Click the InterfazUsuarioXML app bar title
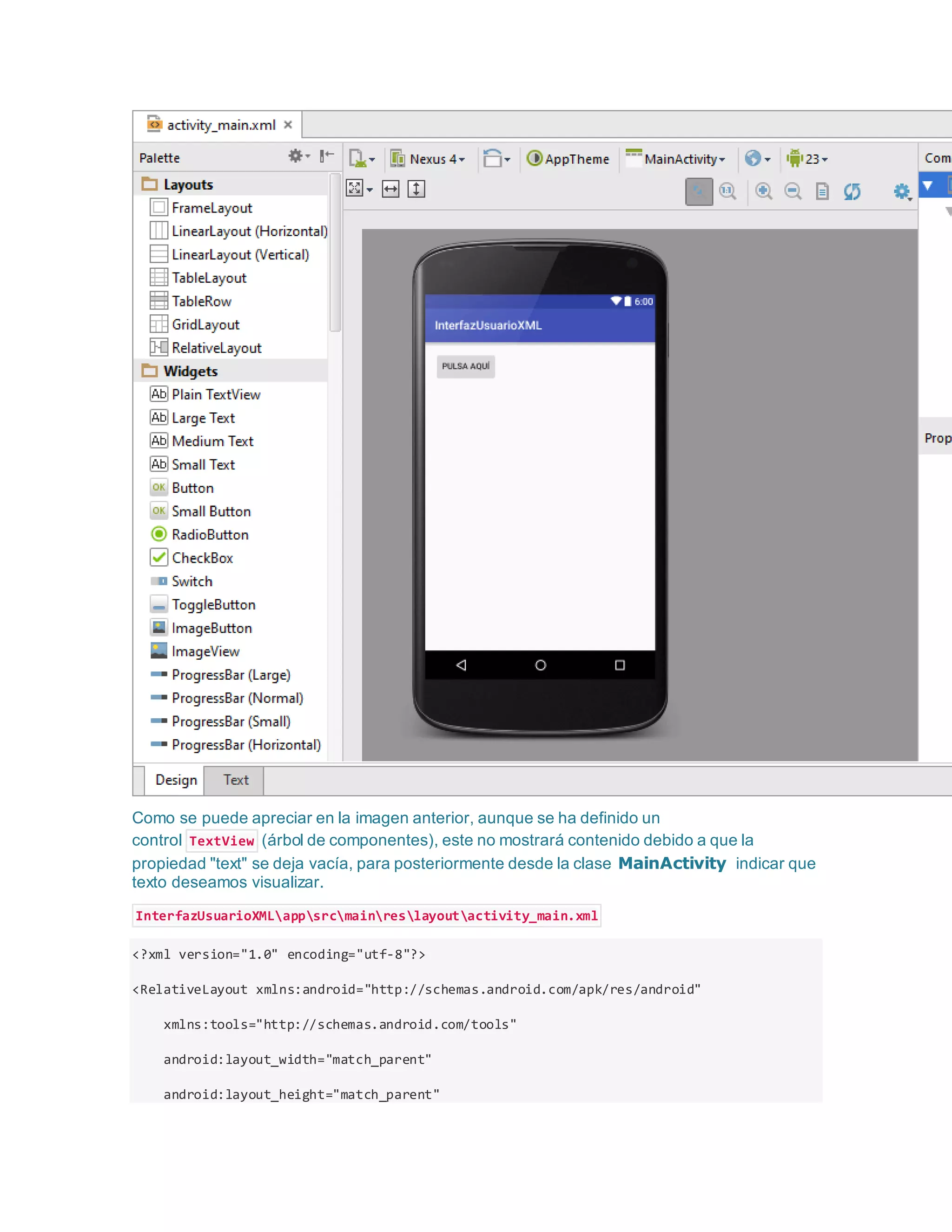Viewport: 952px width, 1232px height. pyautogui.click(x=488, y=325)
